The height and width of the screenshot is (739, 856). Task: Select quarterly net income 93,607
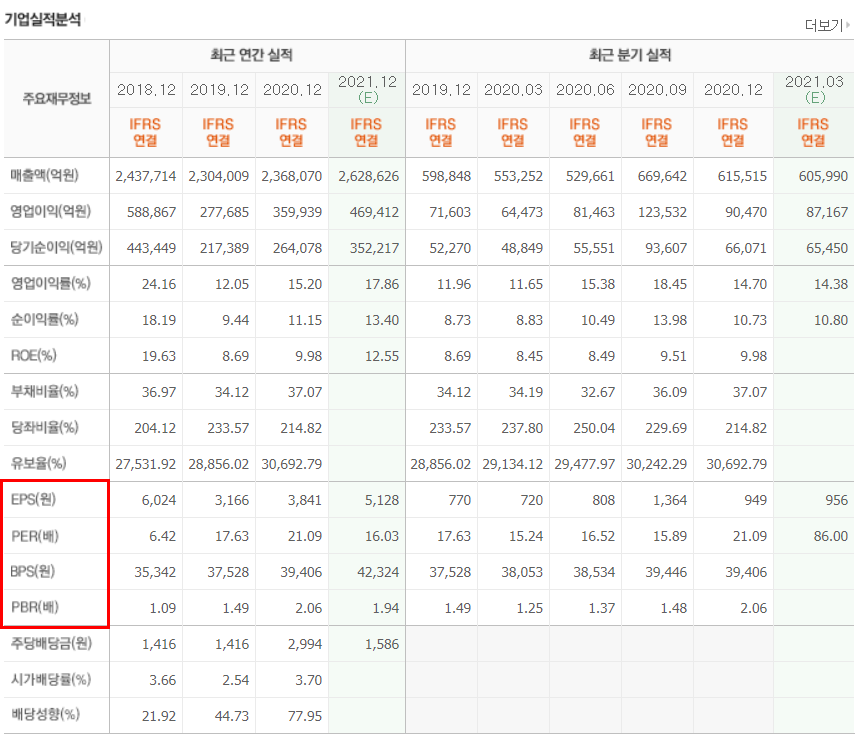click(666, 248)
